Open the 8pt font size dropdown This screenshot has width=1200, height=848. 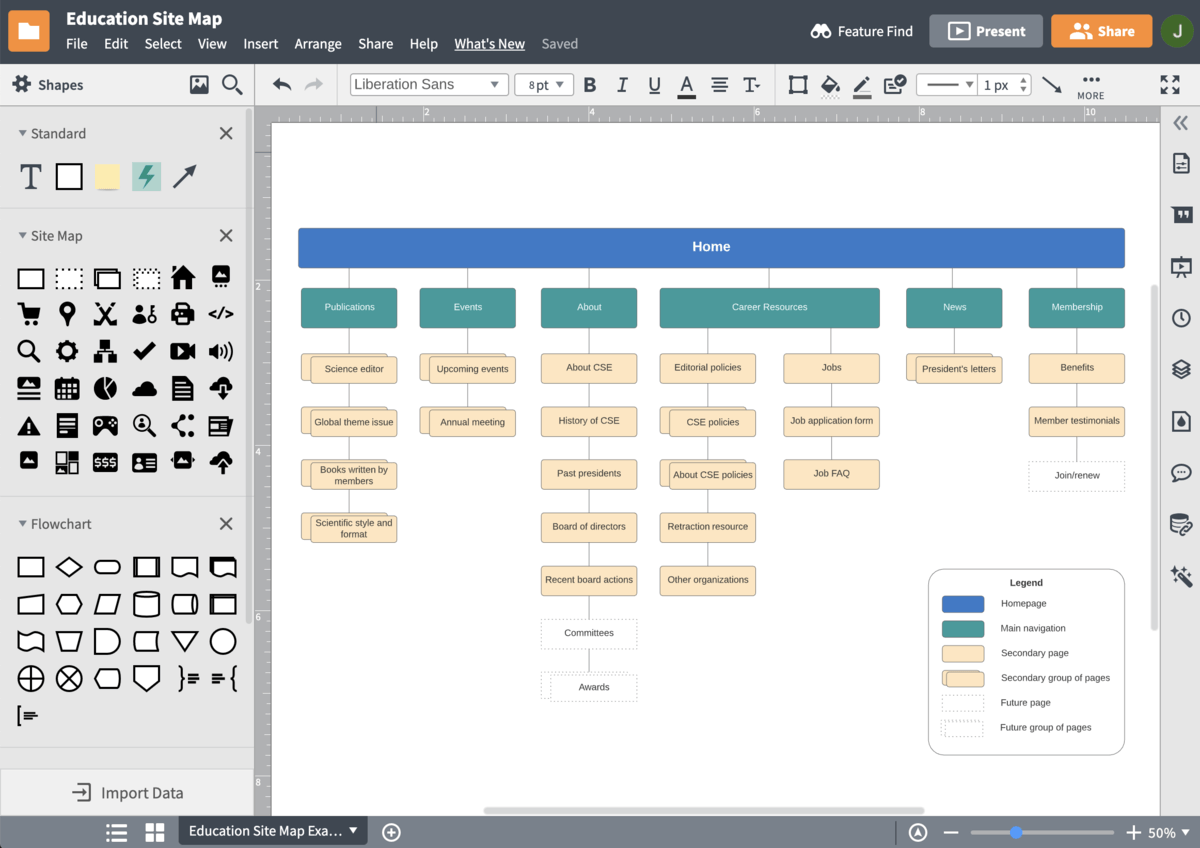(x=543, y=85)
